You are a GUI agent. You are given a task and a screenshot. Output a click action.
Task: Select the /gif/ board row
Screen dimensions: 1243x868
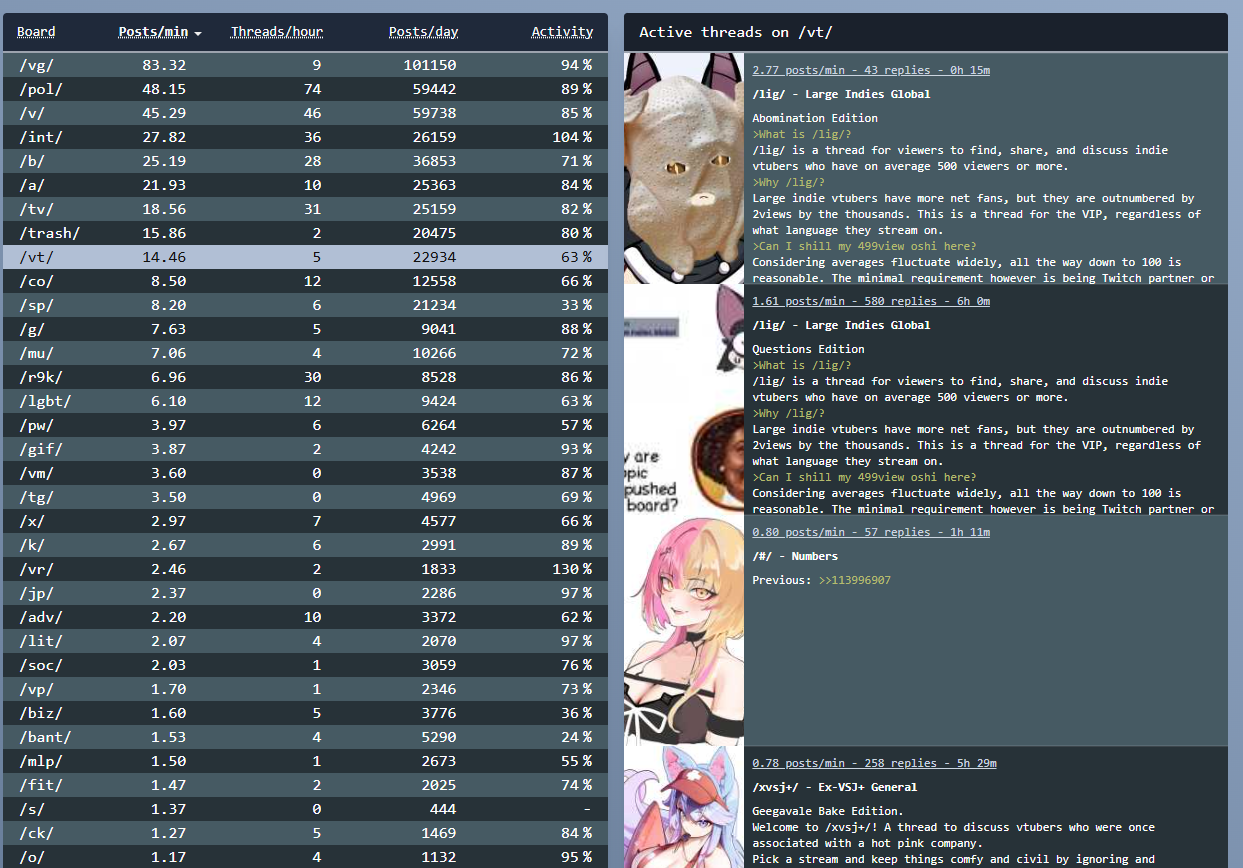coord(305,449)
